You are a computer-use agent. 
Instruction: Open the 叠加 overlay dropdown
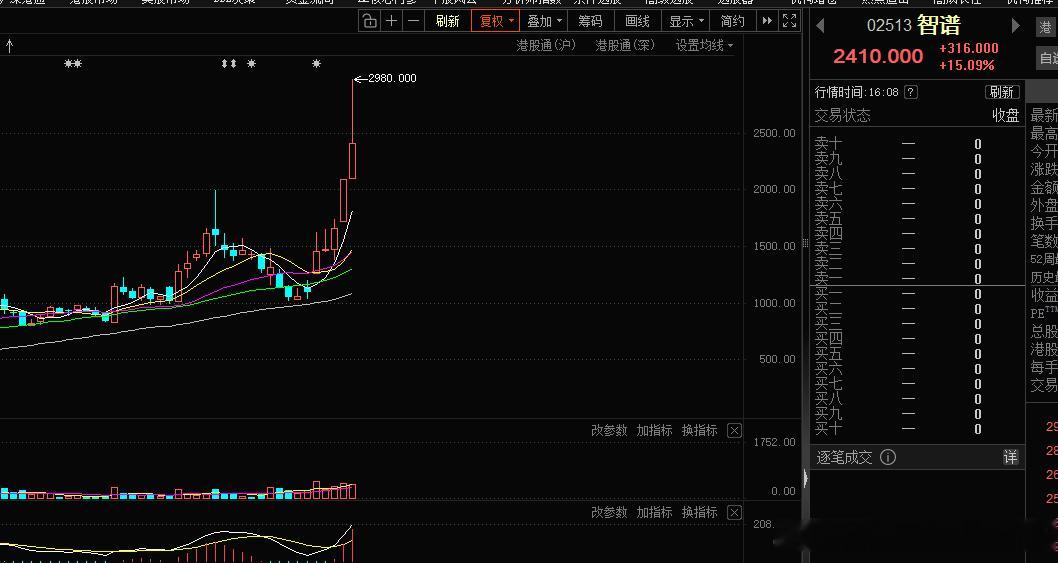544,21
